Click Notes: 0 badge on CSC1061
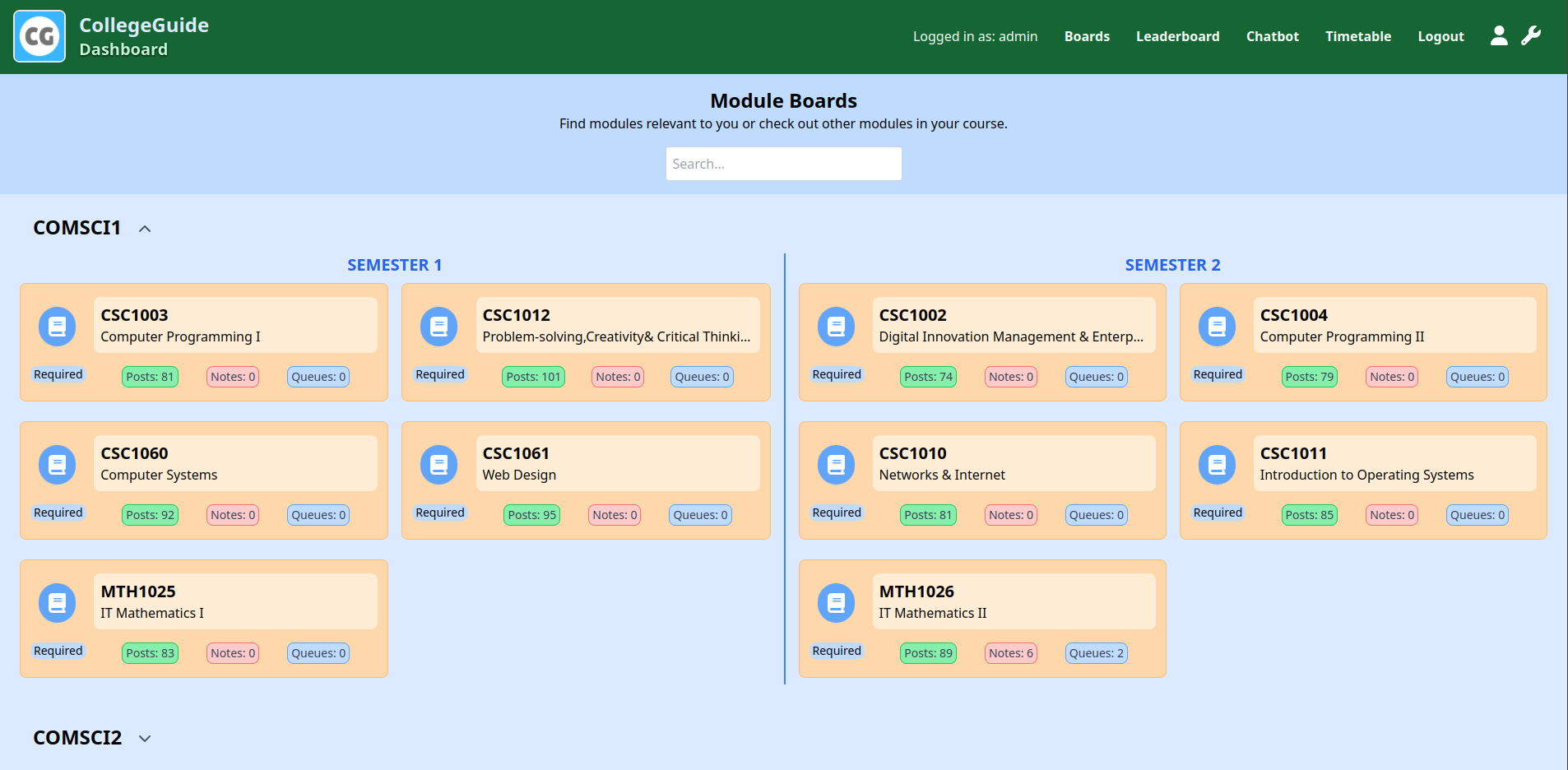1568x770 pixels. click(x=615, y=515)
